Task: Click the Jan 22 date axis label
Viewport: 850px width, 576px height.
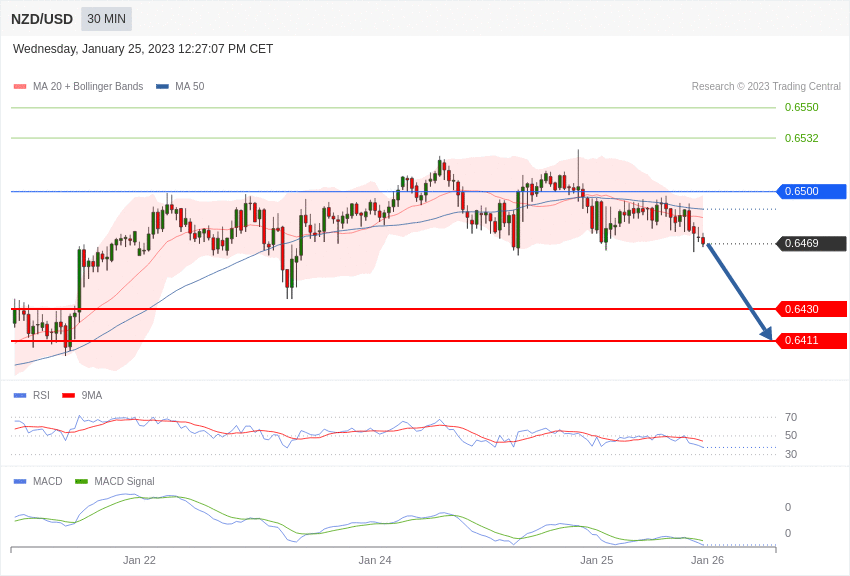Action: 139,560
